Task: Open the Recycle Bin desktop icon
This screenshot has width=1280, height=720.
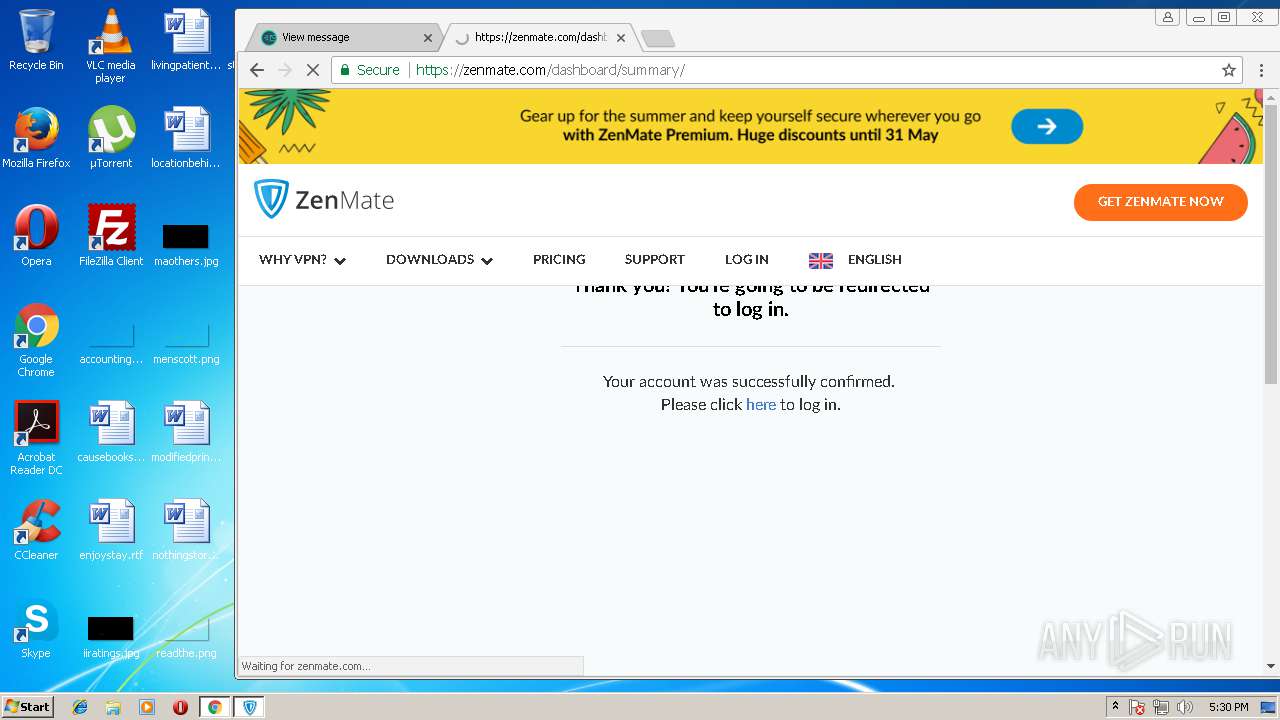Action: pyautogui.click(x=36, y=40)
